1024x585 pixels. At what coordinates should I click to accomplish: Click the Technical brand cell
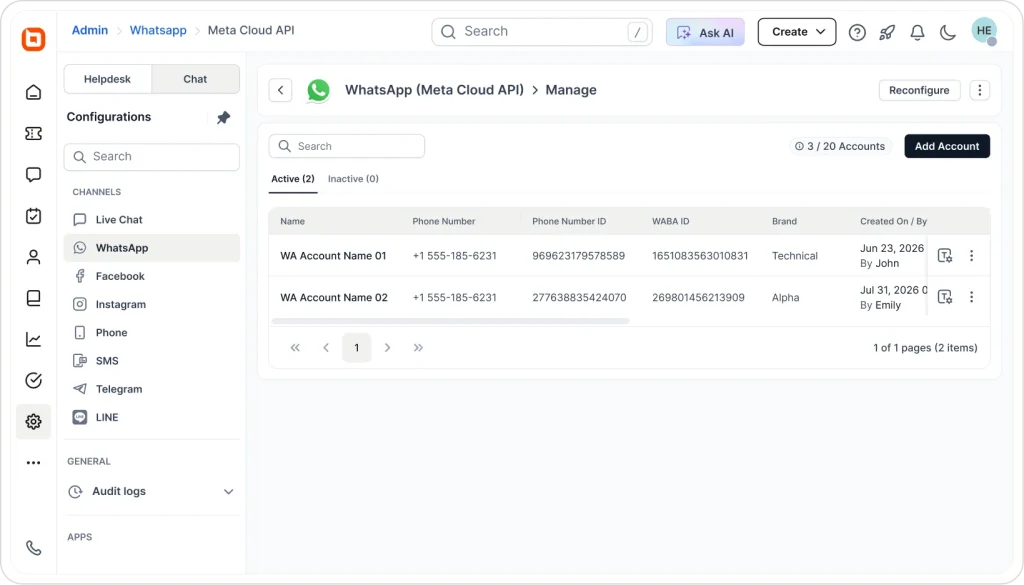pyautogui.click(x=795, y=256)
